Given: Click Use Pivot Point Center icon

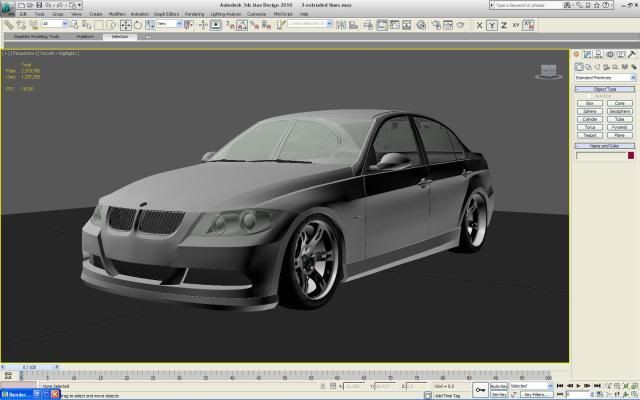Looking at the screenshot, I should (189, 25).
